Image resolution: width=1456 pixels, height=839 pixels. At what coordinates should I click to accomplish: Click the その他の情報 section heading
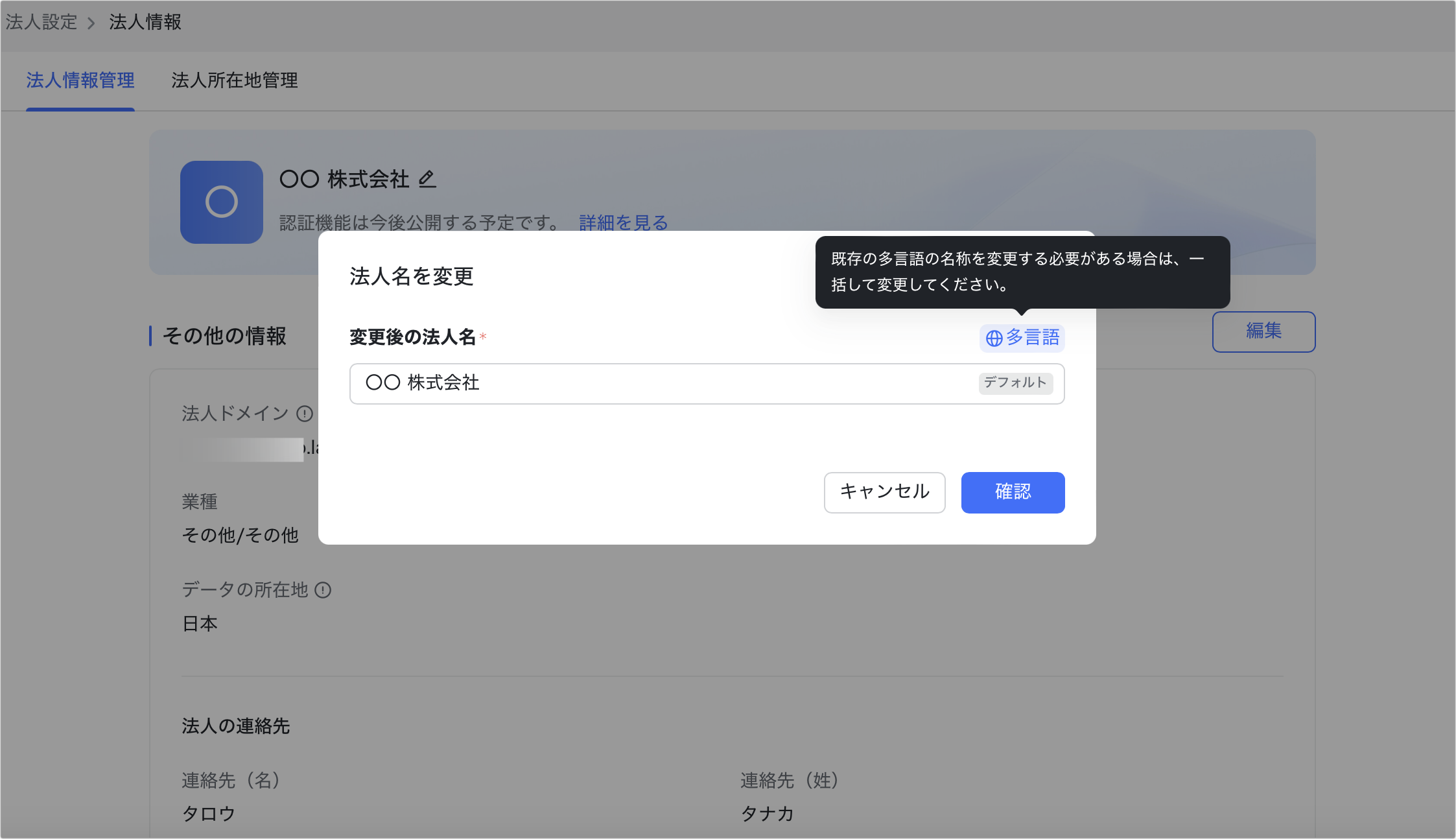coord(224,336)
